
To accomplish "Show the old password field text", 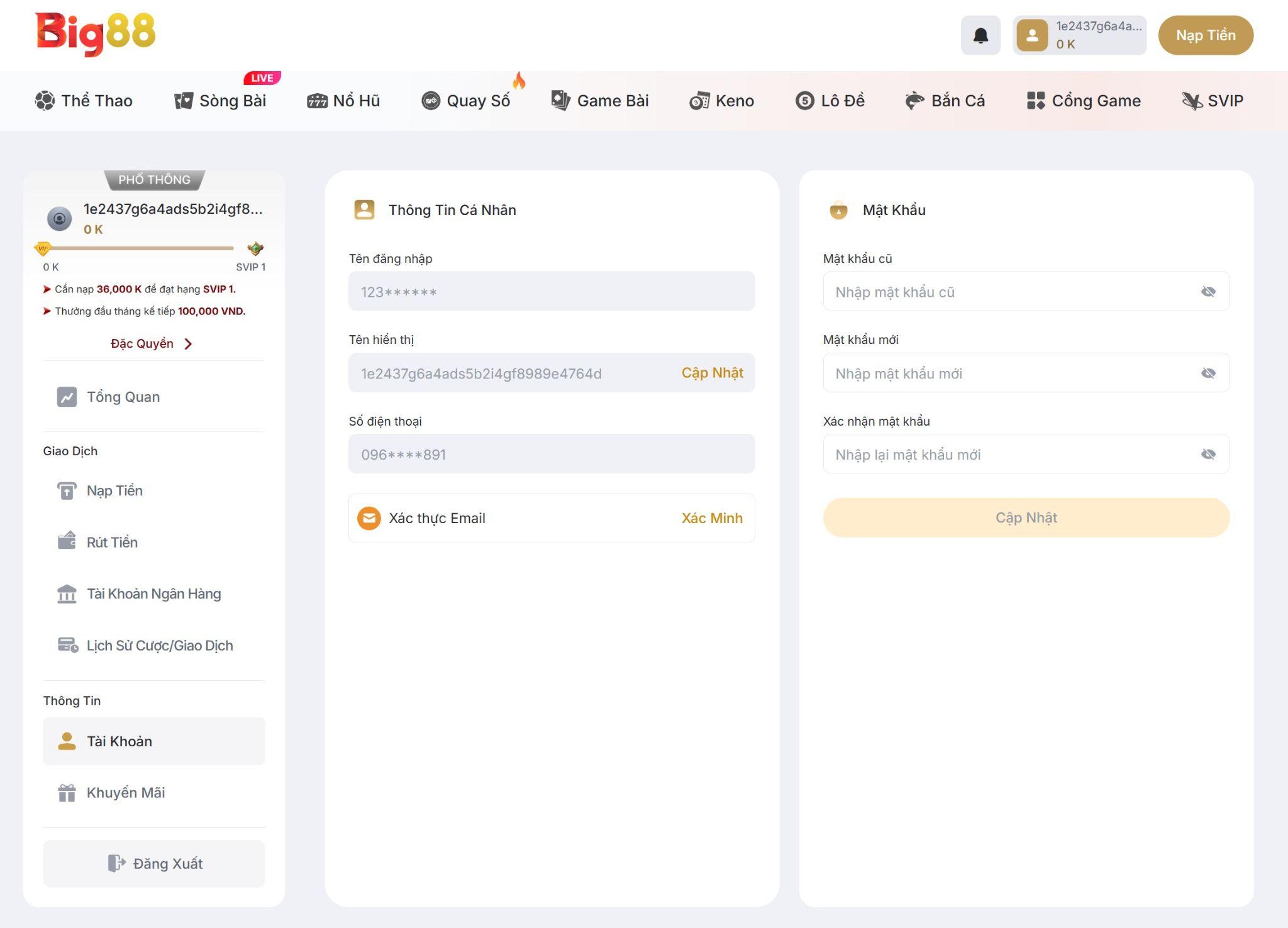I will tap(1207, 292).
